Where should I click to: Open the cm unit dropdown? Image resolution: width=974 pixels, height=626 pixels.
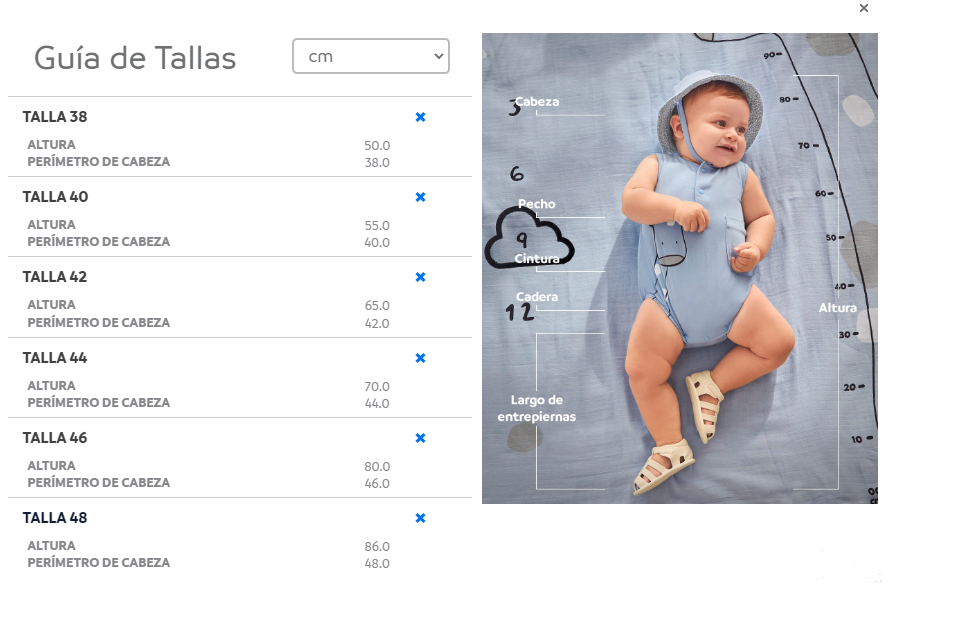coord(371,56)
